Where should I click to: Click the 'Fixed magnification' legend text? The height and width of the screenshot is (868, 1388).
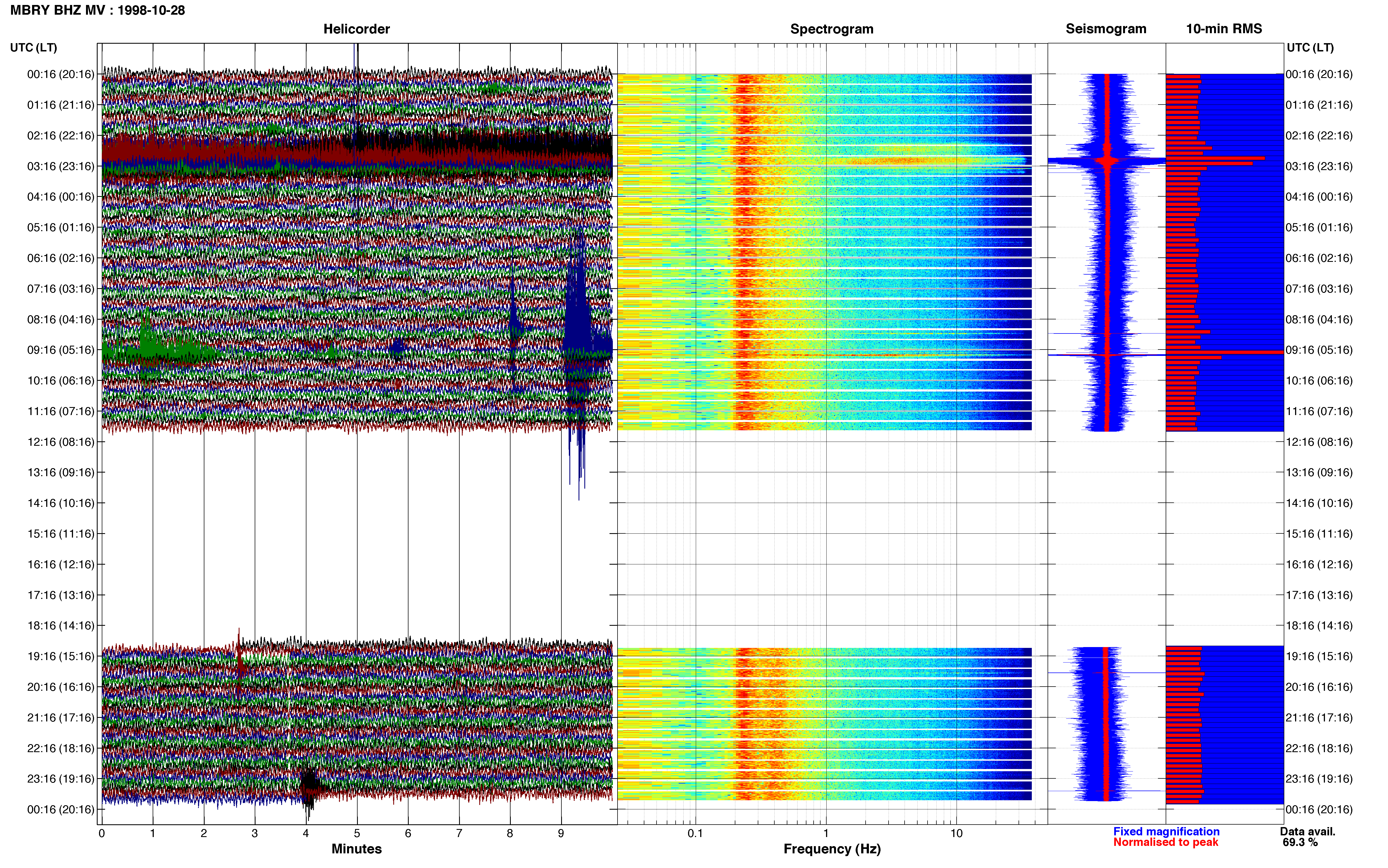tap(1166, 831)
